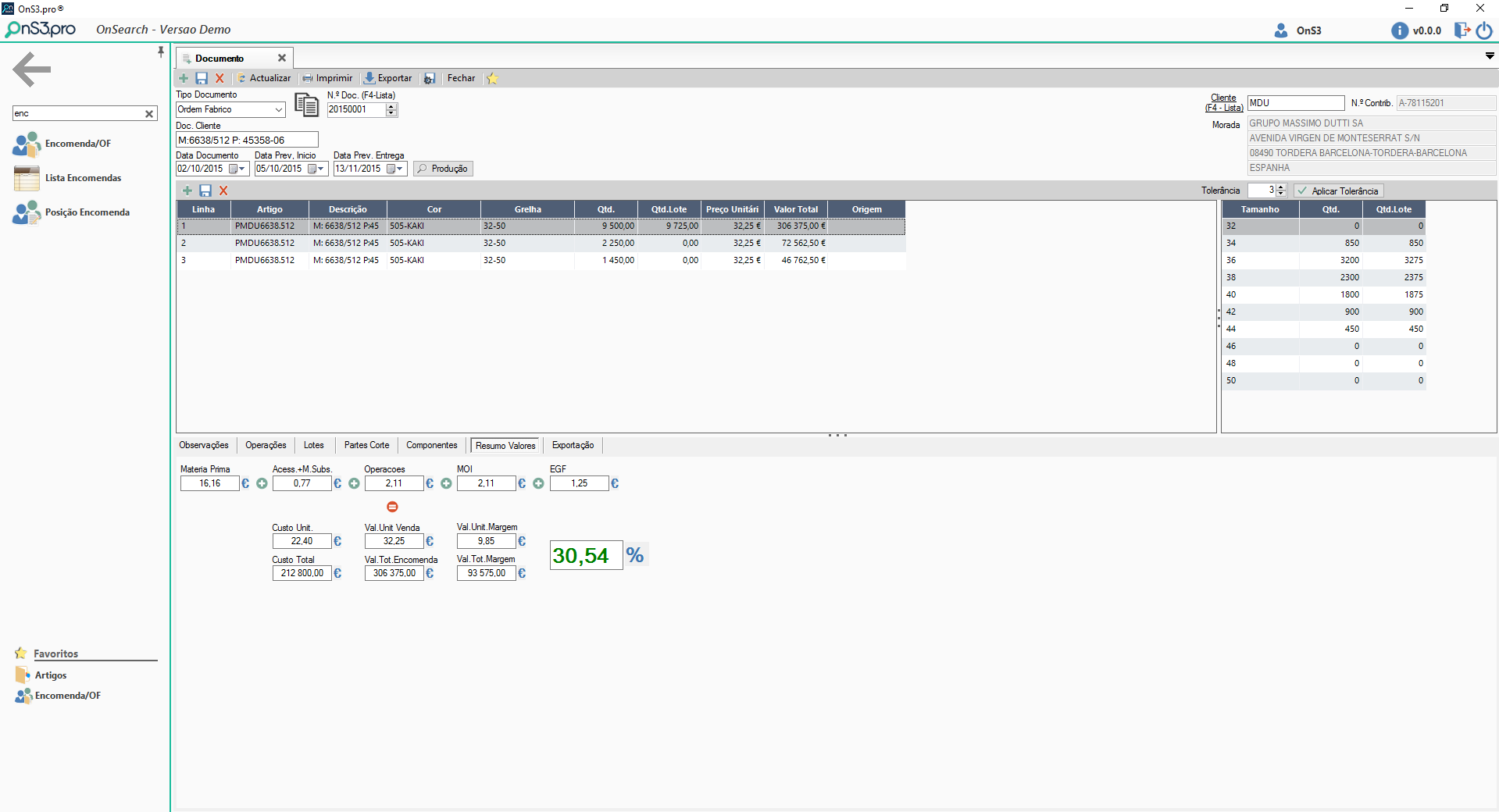Close the Documento tab
Image resolution: width=1499 pixels, height=812 pixels.
click(x=282, y=59)
